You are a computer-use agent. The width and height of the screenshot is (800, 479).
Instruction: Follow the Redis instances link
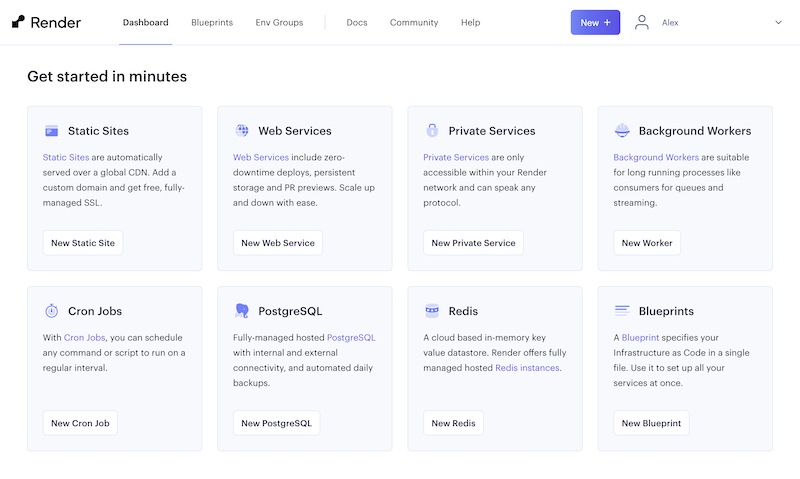[x=527, y=367]
